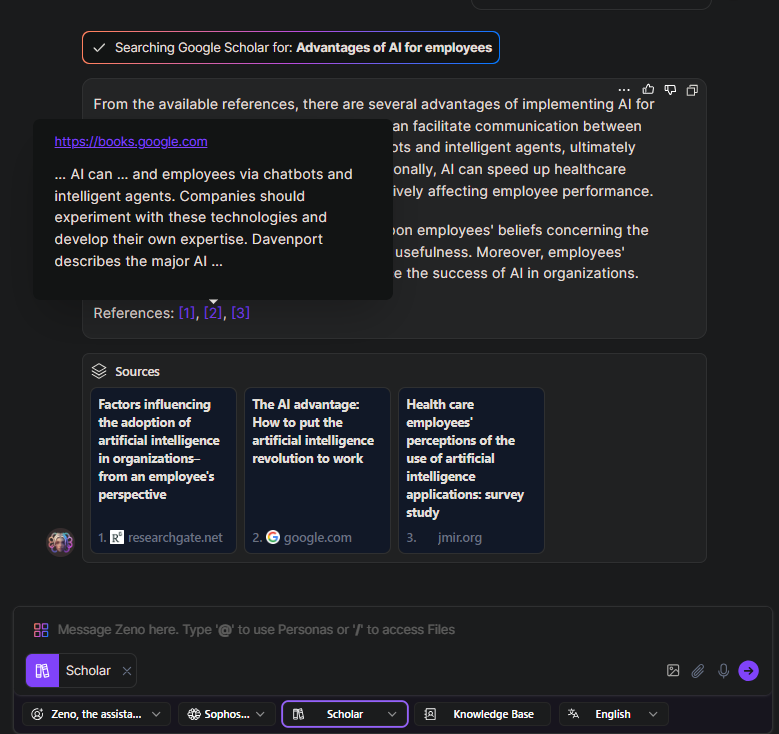Expand the Zeno assistant dropdown

coord(96,714)
